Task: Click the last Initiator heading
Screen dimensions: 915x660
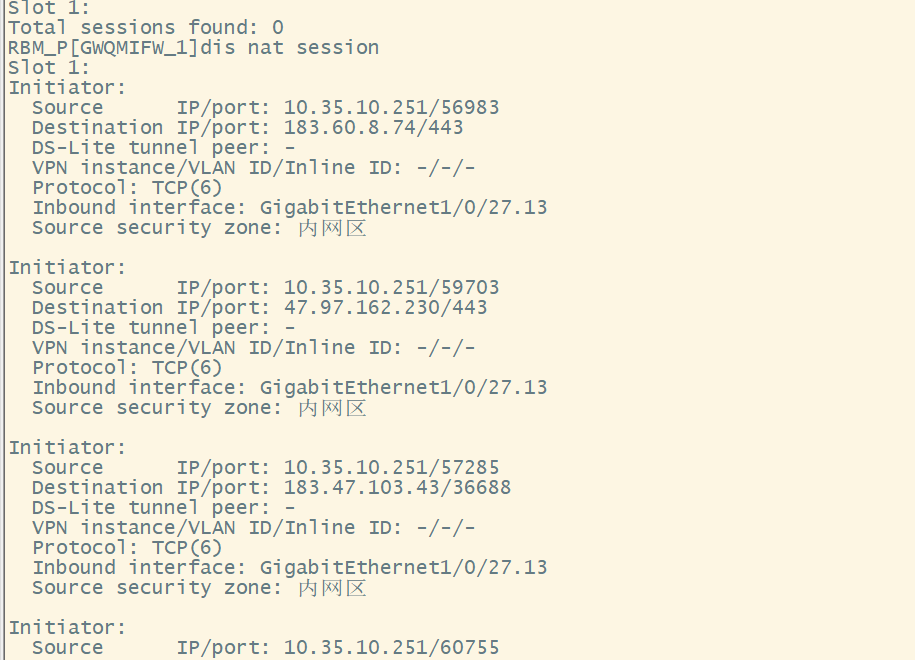Action: click(67, 627)
